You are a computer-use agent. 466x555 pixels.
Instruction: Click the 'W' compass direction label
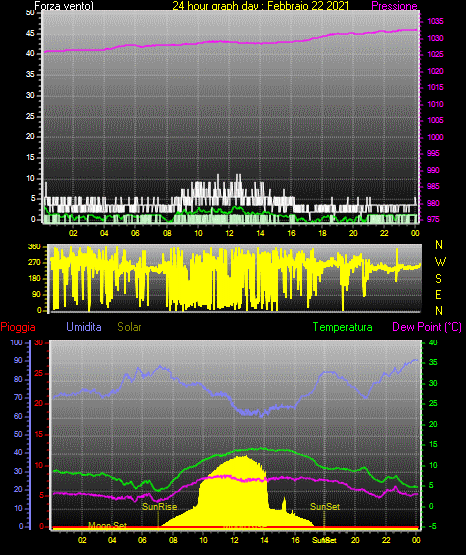click(440, 262)
